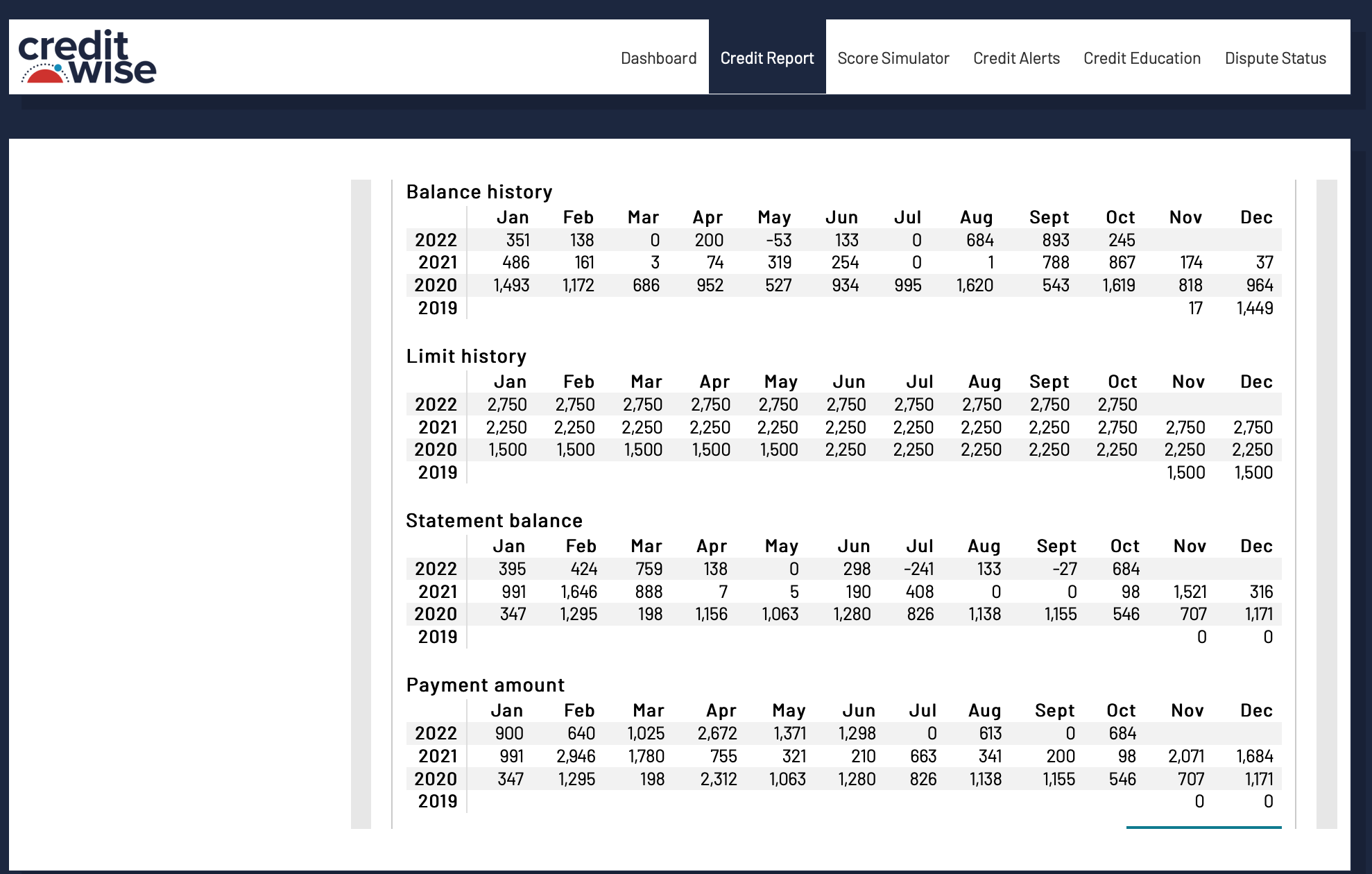Click 2022 row label in Balance history

[x=436, y=240]
